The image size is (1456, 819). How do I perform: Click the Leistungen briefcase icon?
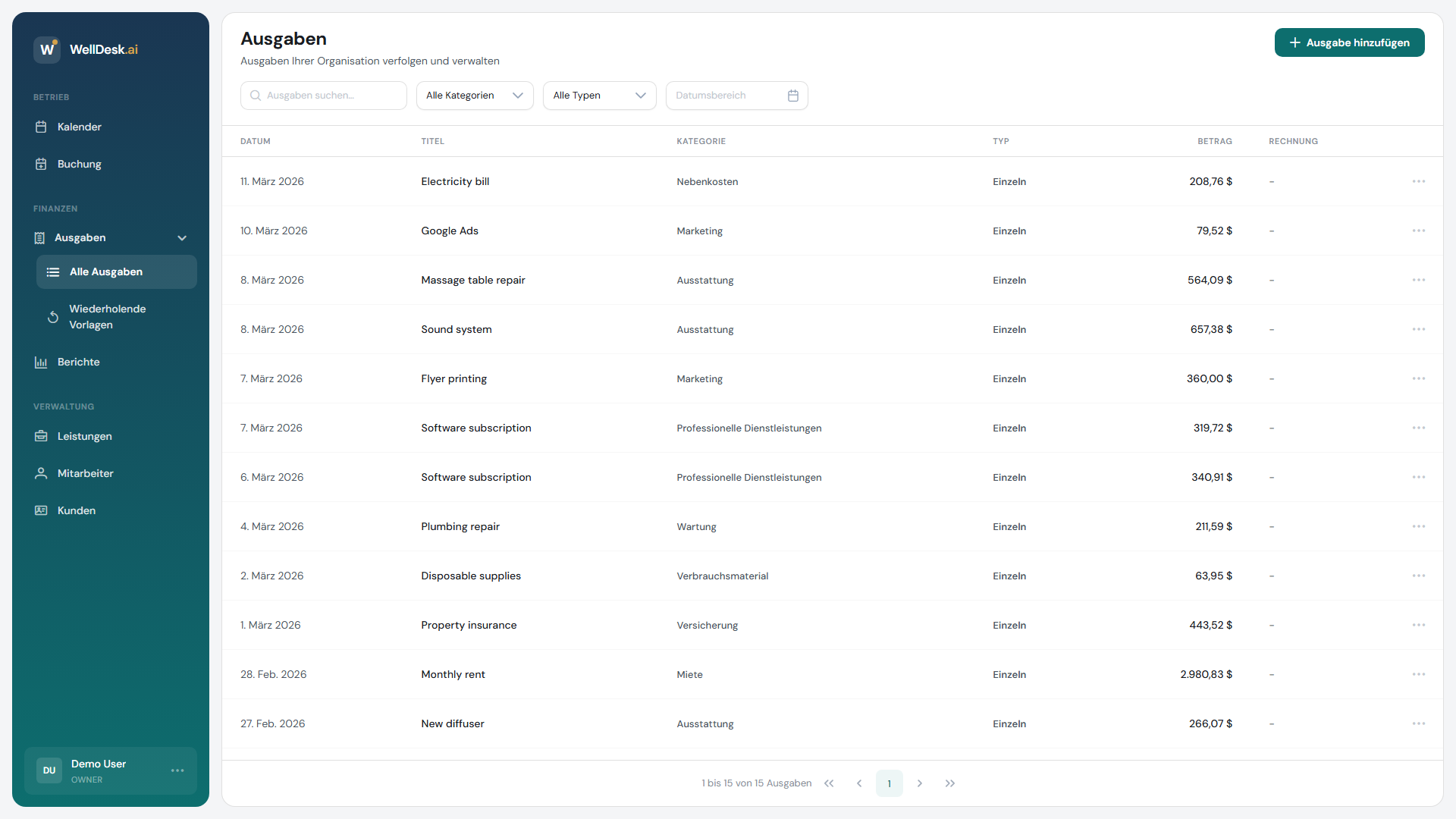click(41, 436)
